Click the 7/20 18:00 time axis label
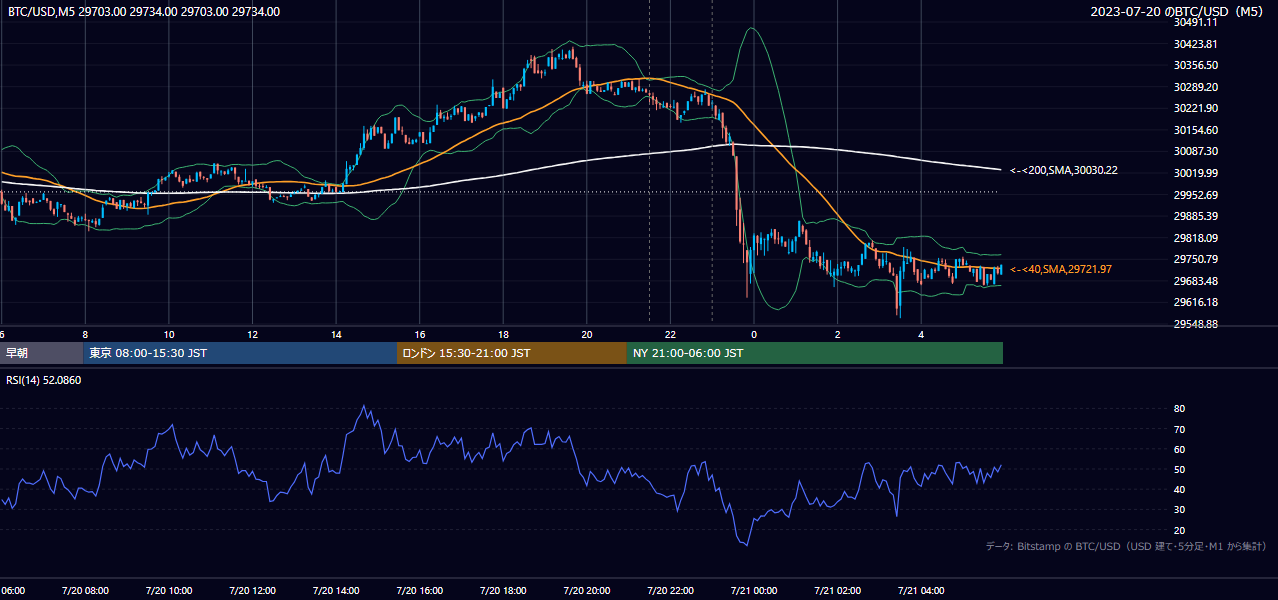This screenshot has width=1278, height=600. click(x=503, y=590)
